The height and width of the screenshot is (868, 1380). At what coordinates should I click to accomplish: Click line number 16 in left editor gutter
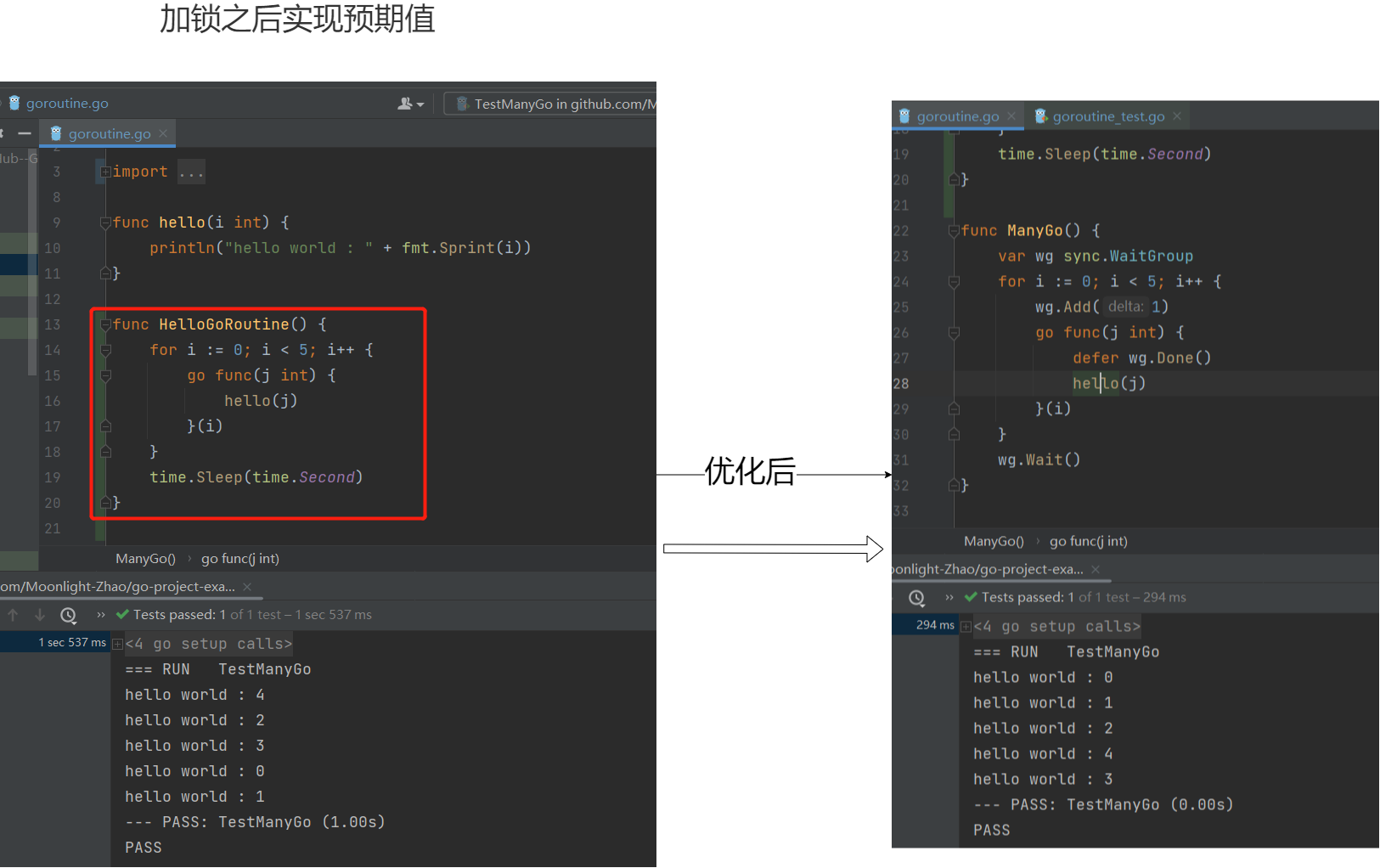53,401
